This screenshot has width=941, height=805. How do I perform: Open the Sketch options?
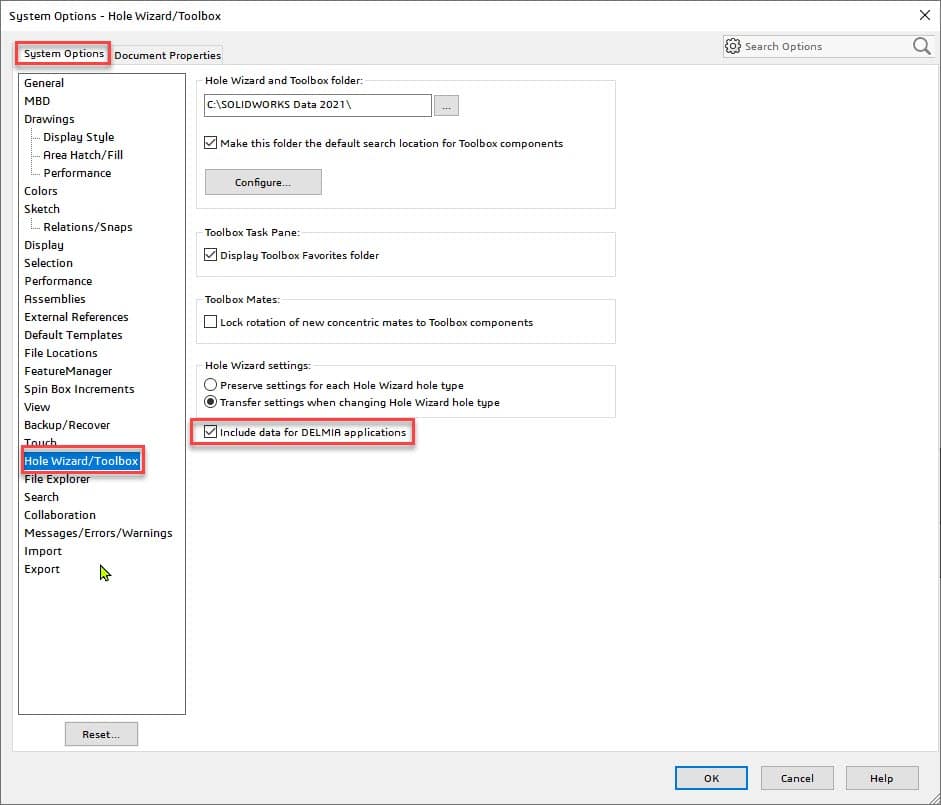tap(42, 209)
